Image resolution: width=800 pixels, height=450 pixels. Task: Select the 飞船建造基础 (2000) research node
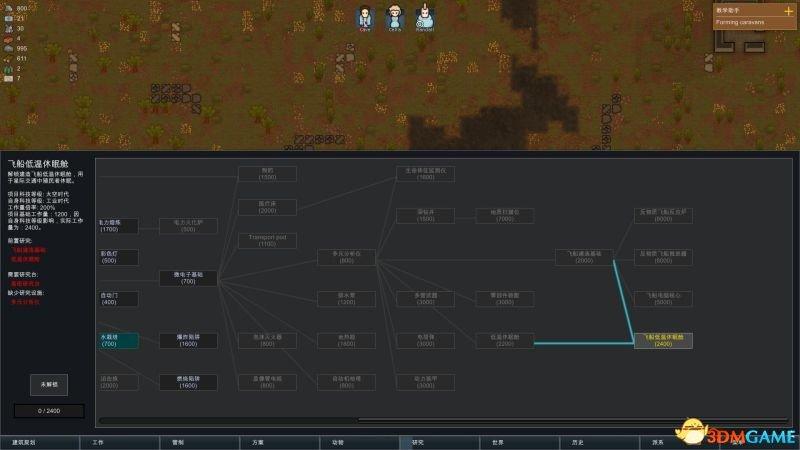coord(584,257)
